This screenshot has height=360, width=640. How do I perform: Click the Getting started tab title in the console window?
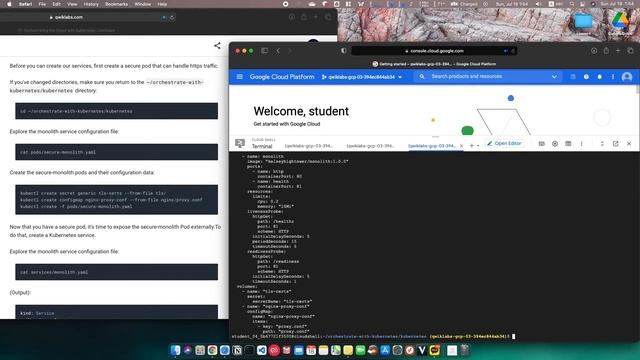pyautogui.click(x=434, y=64)
